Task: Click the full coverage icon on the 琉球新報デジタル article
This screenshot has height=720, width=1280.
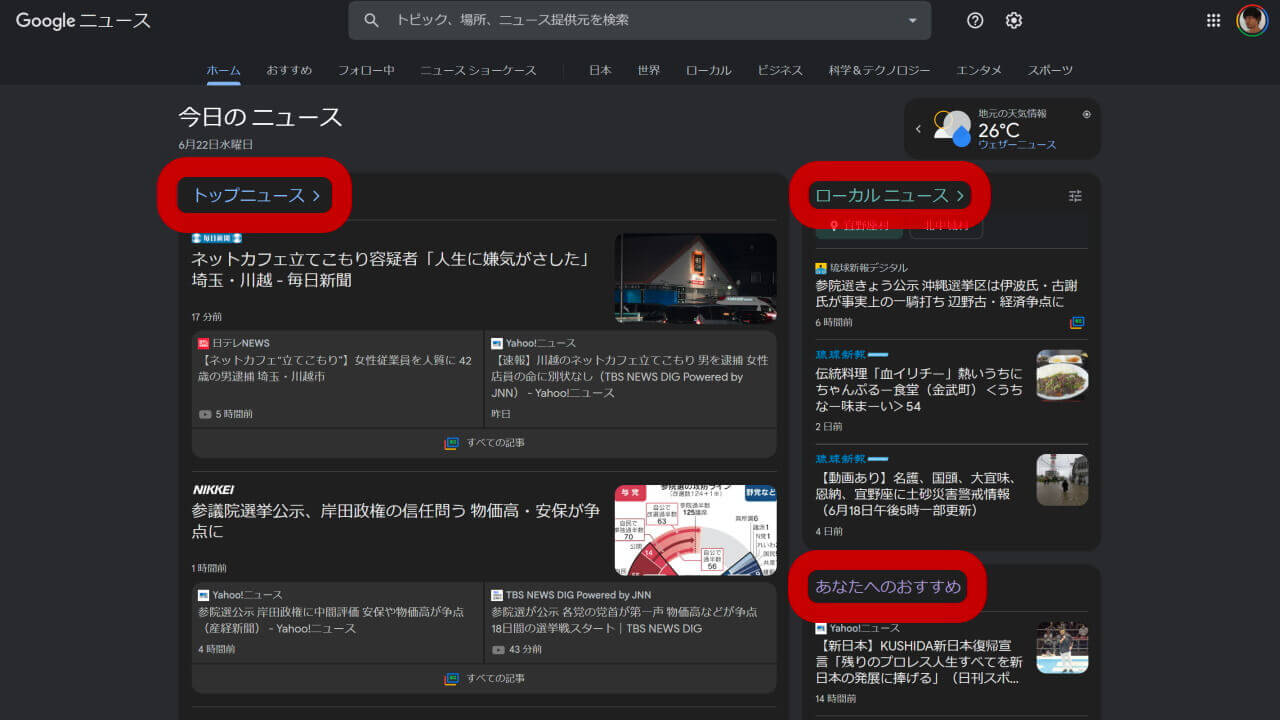Action: point(1076,323)
